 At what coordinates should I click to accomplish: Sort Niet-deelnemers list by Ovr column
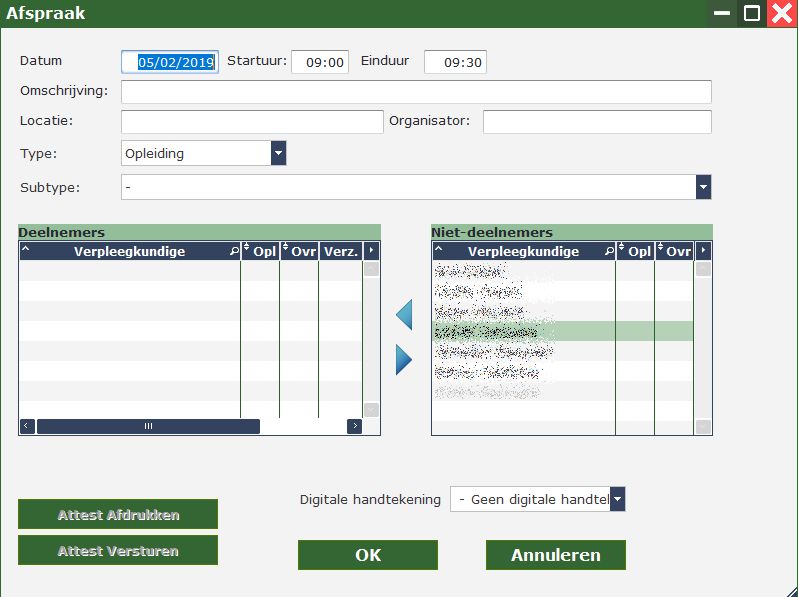pos(674,251)
